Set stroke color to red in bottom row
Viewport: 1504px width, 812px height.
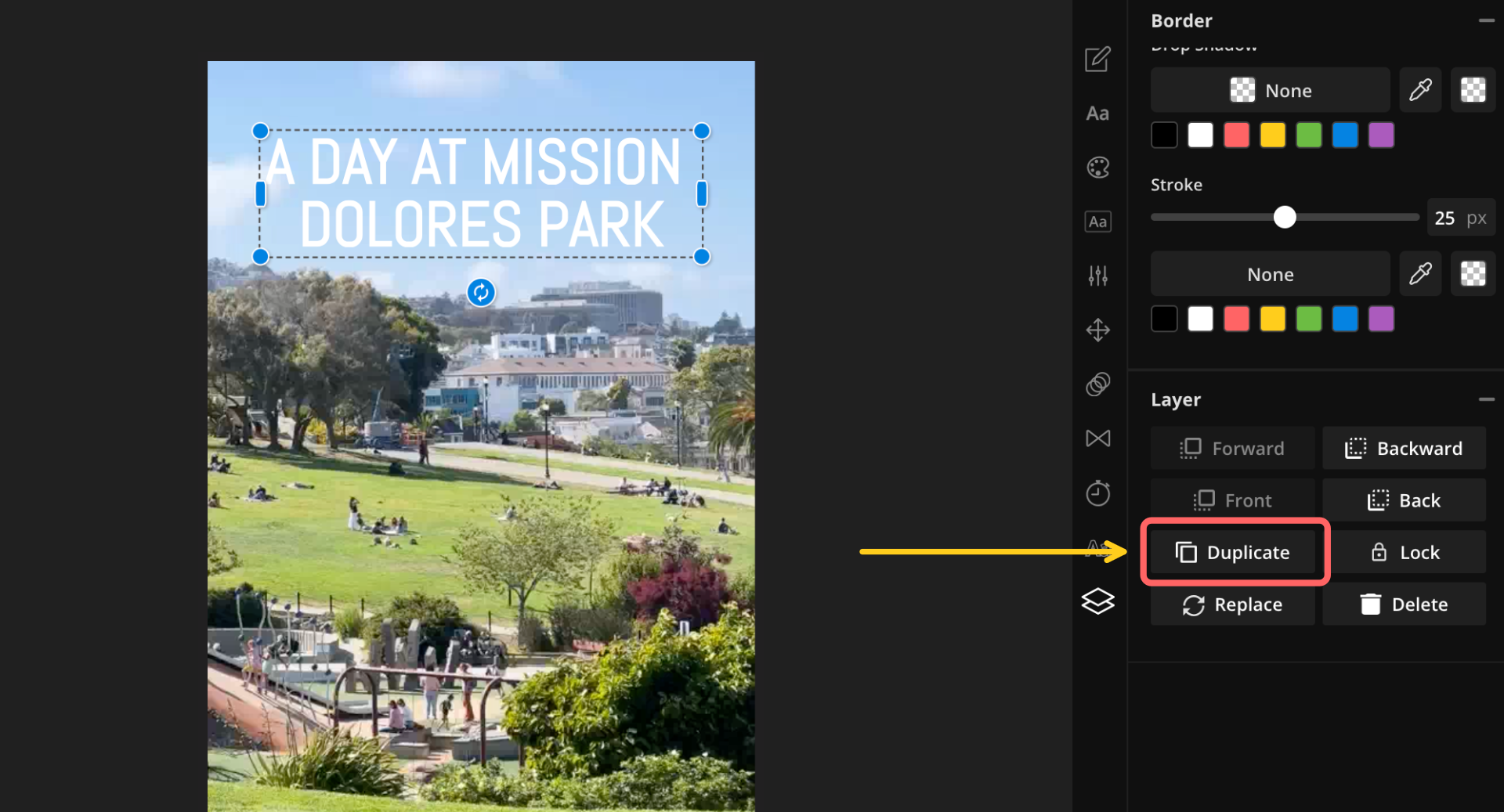coord(1236,319)
